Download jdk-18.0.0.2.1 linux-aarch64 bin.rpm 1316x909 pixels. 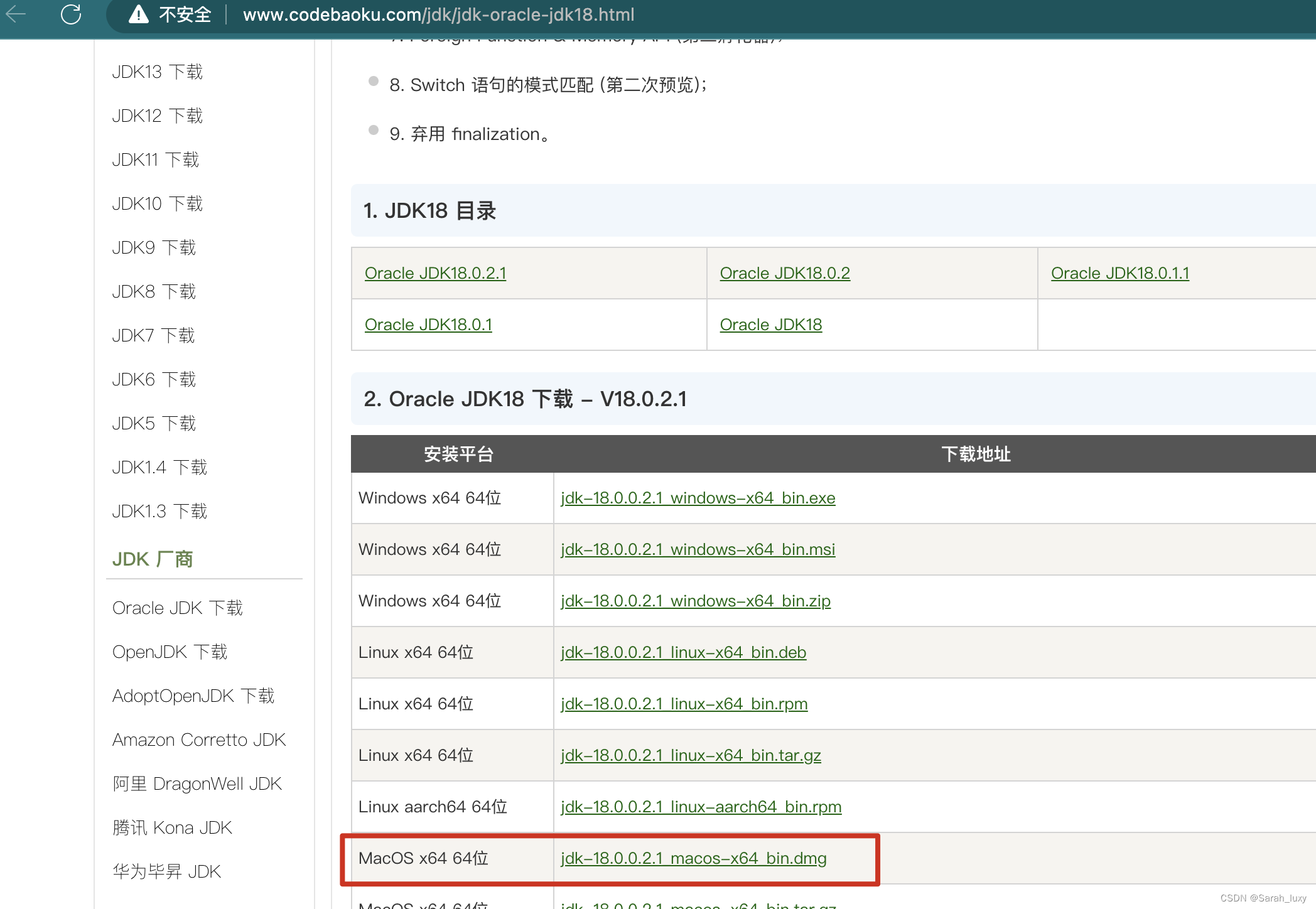pos(701,807)
